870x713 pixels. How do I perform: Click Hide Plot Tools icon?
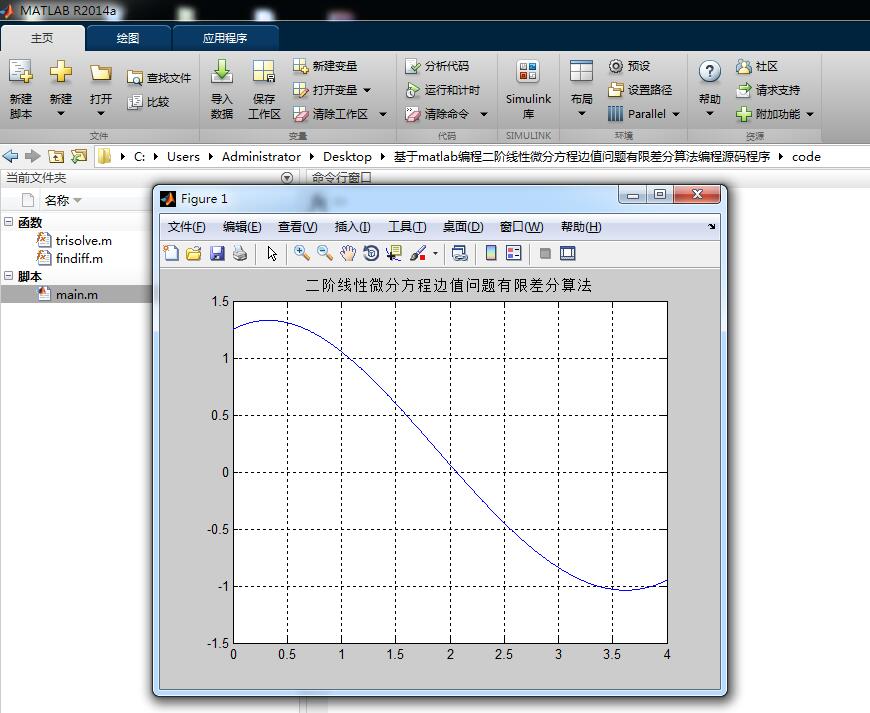coord(545,254)
